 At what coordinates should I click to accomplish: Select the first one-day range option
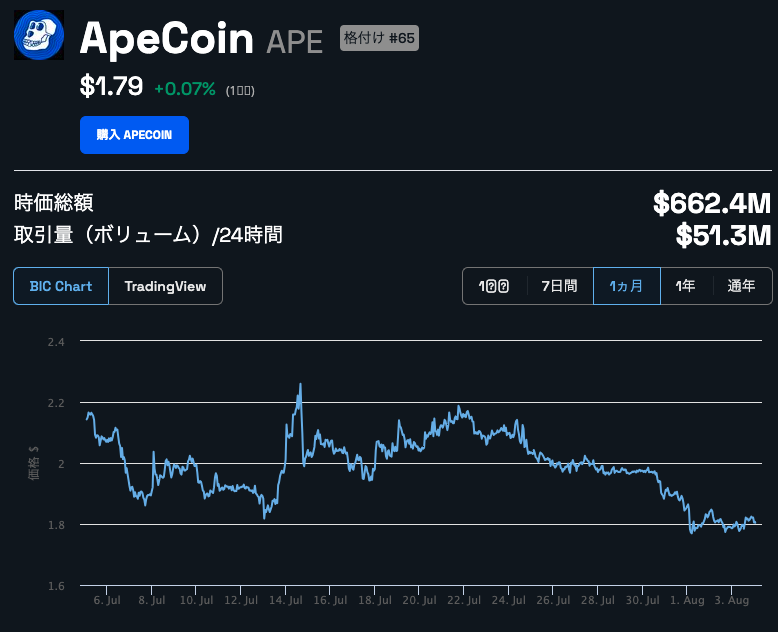click(x=494, y=286)
